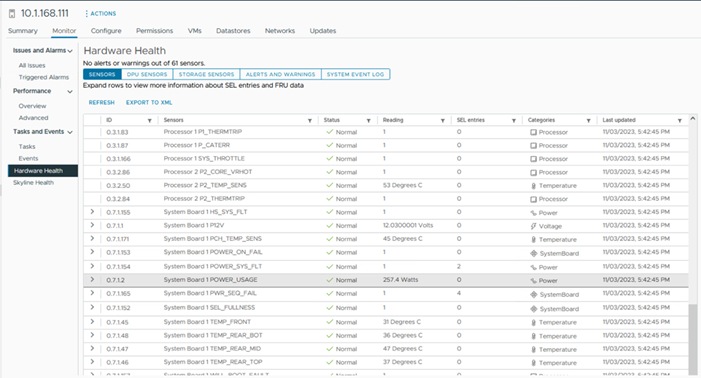
Task: Open Skyline Health in the sidebar
Action: pyautogui.click(x=34, y=183)
